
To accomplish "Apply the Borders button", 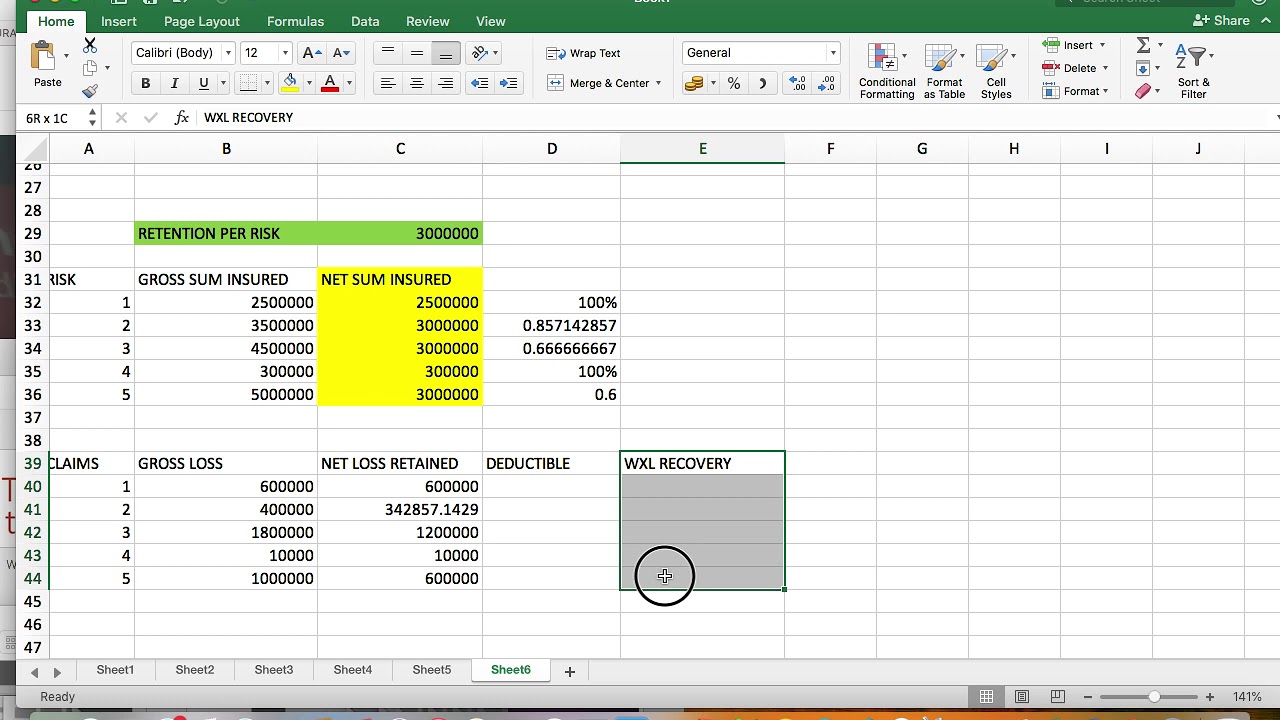I will (248, 83).
